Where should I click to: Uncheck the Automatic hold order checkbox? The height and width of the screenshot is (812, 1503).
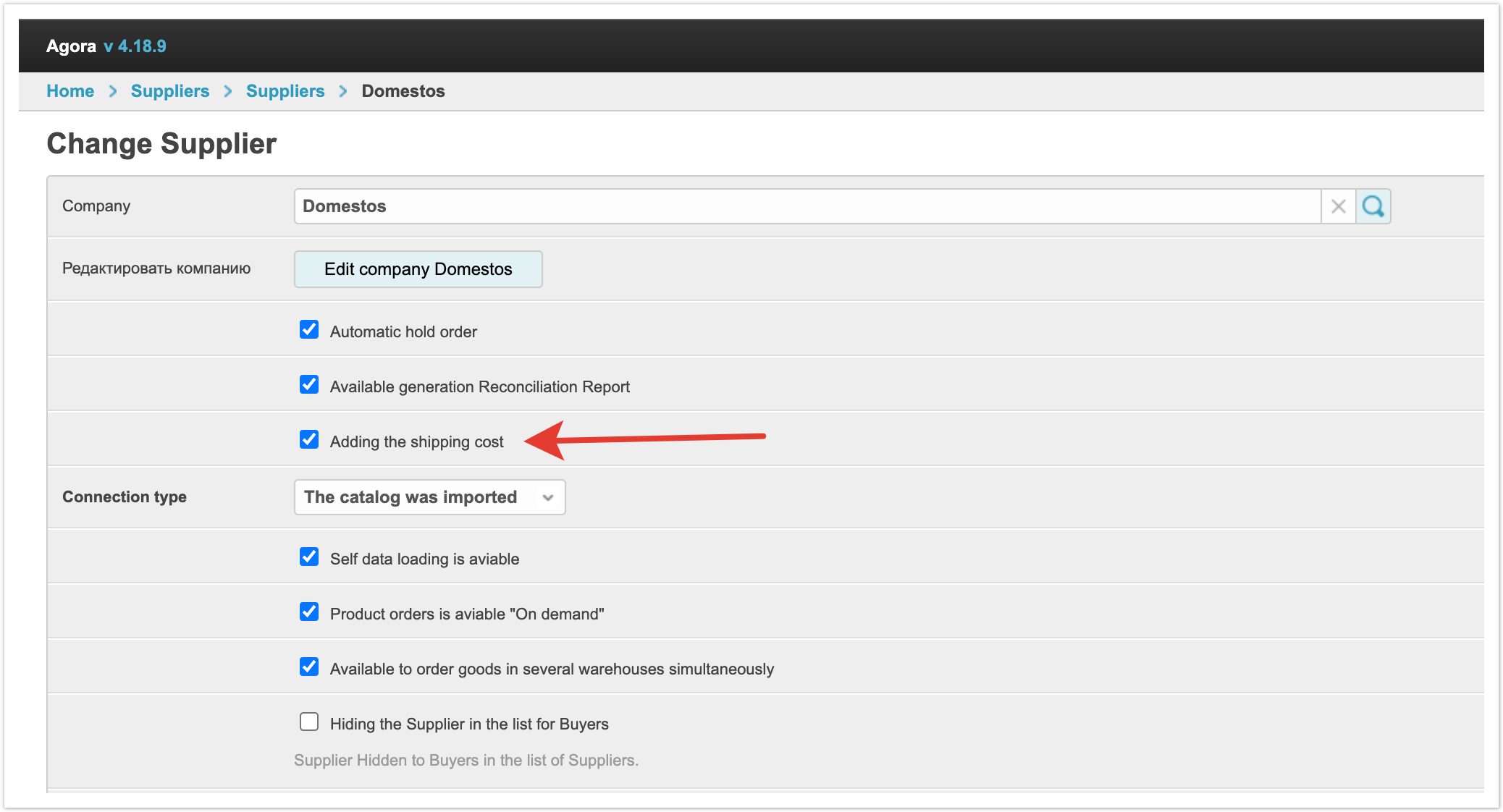[x=309, y=330]
